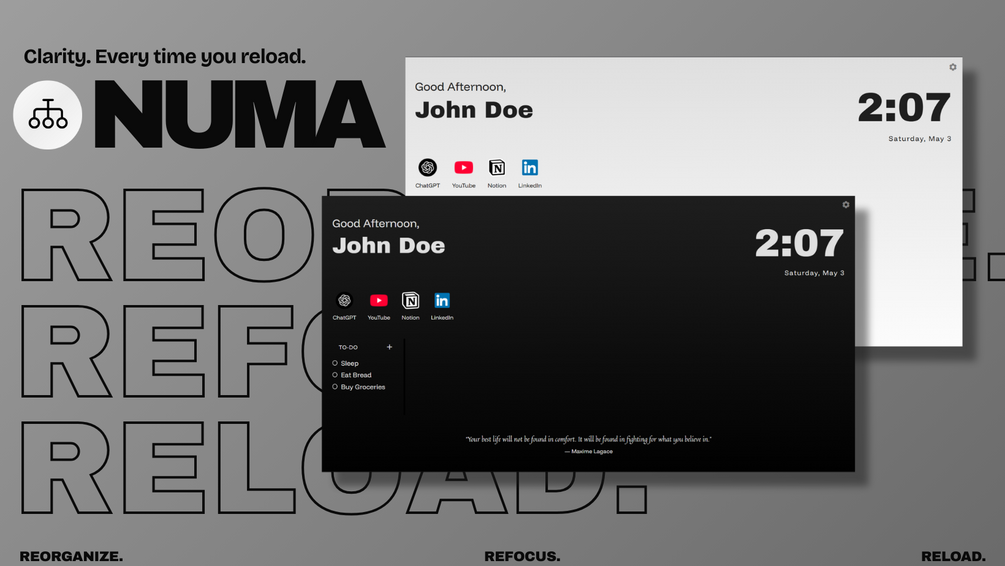Viewport: 1005px width, 566px height.
Task: Click the REFOCUS. footer text
Action: tap(522, 556)
